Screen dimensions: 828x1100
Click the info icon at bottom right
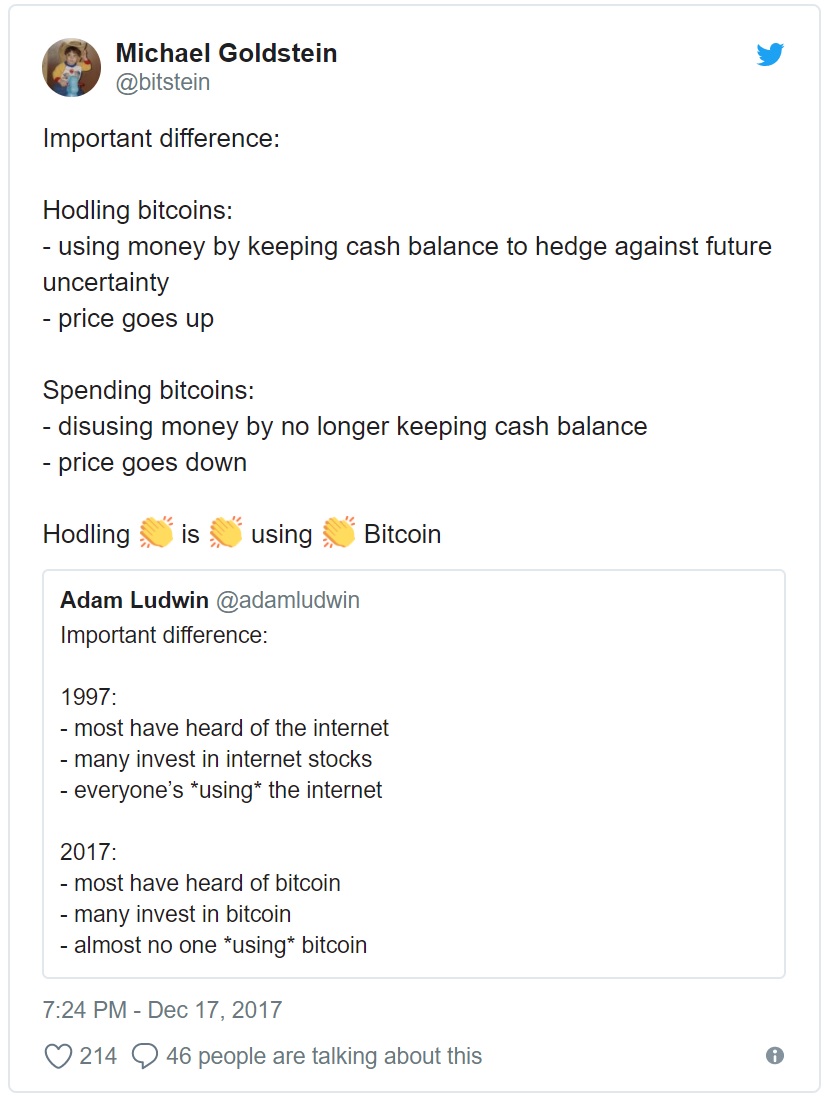[775, 1056]
